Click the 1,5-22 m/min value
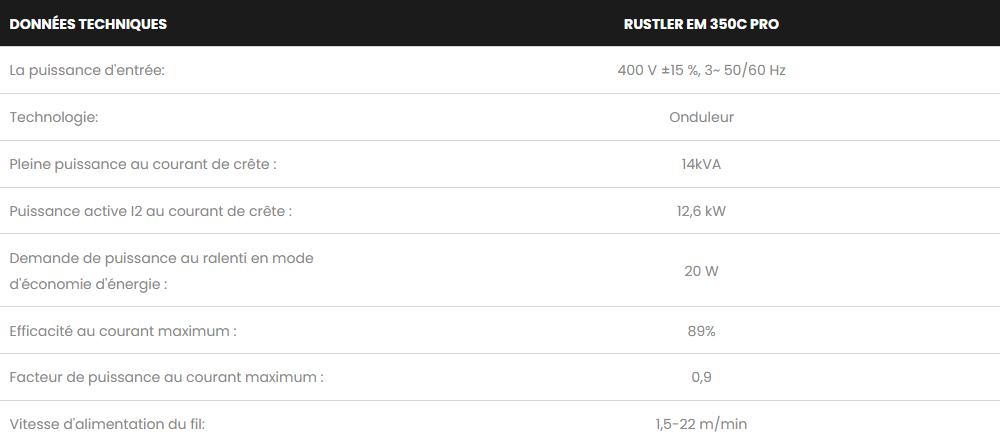The height and width of the screenshot is (444, 1002). pos(701,424)
